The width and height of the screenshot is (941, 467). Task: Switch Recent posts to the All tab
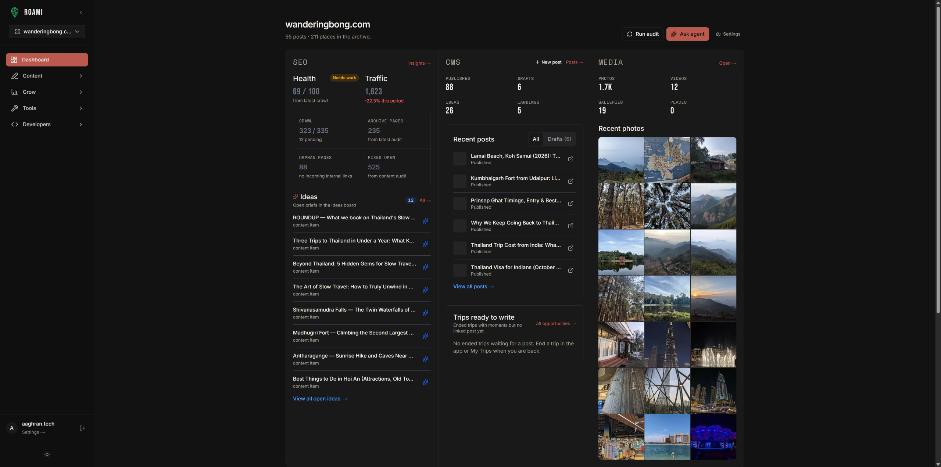[x=536, y=139]
